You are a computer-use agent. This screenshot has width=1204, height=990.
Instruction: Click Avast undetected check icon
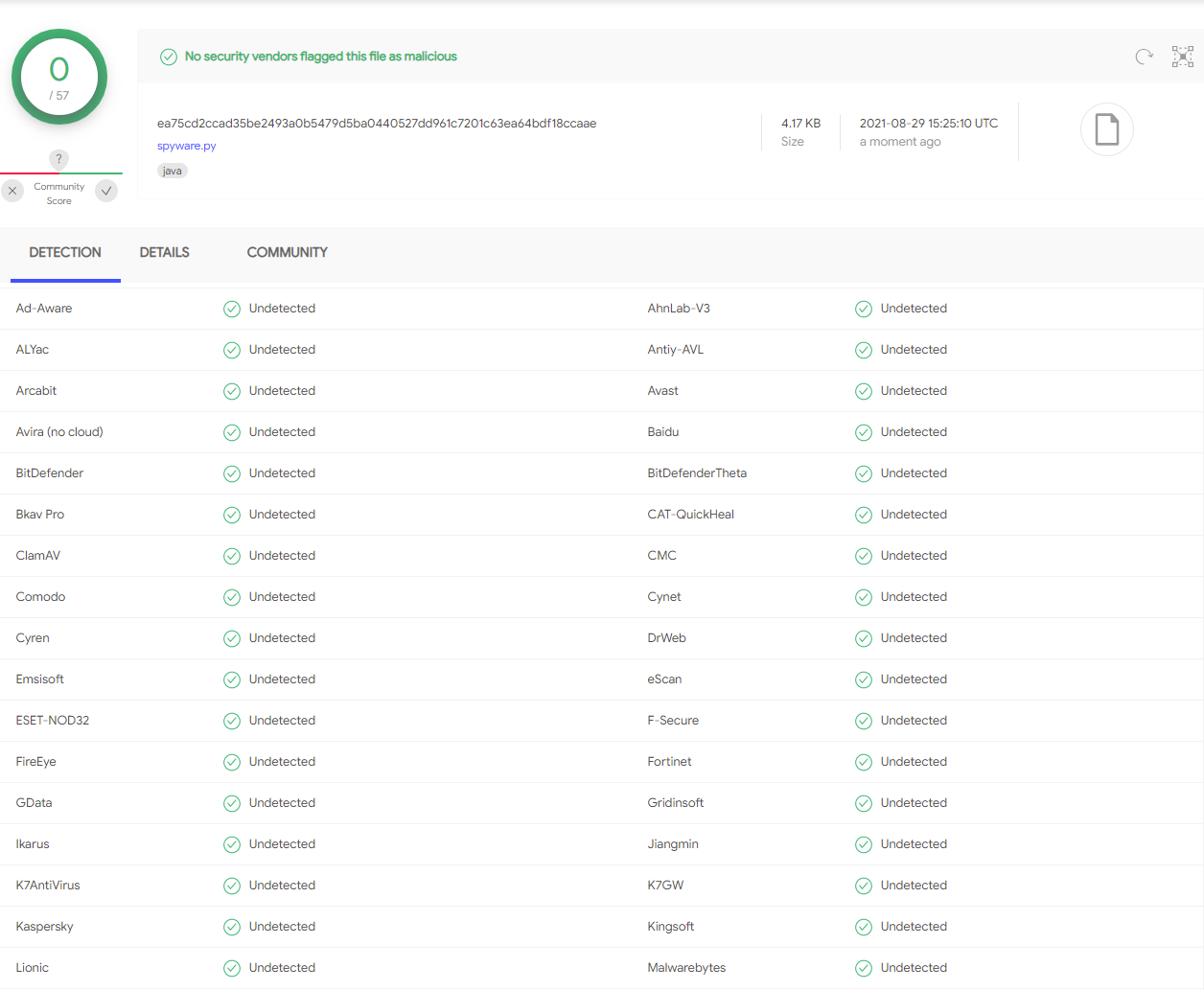tap(864, 391)
